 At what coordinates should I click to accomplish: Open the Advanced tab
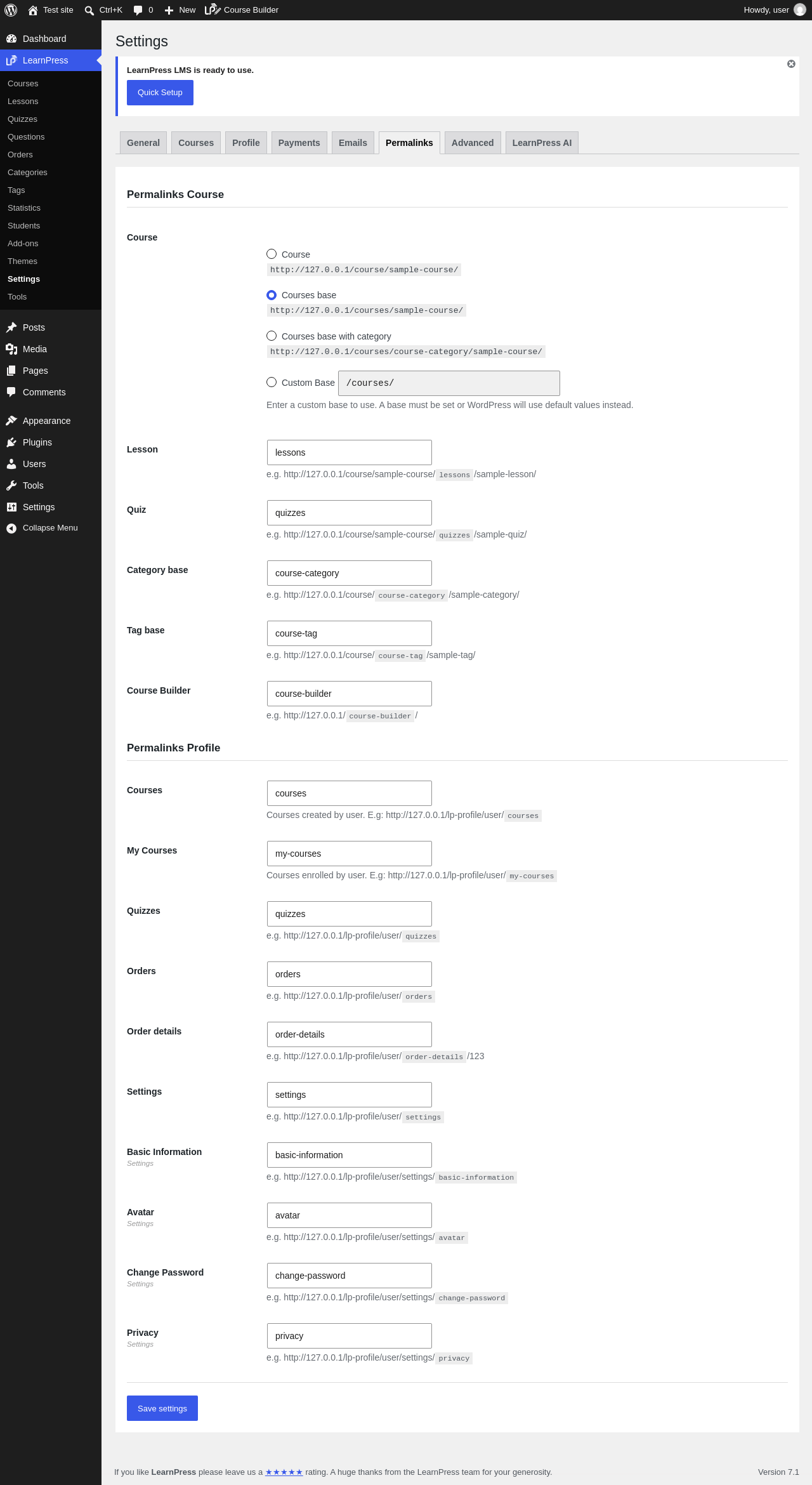pyautogui.click(x=473, y=143)
